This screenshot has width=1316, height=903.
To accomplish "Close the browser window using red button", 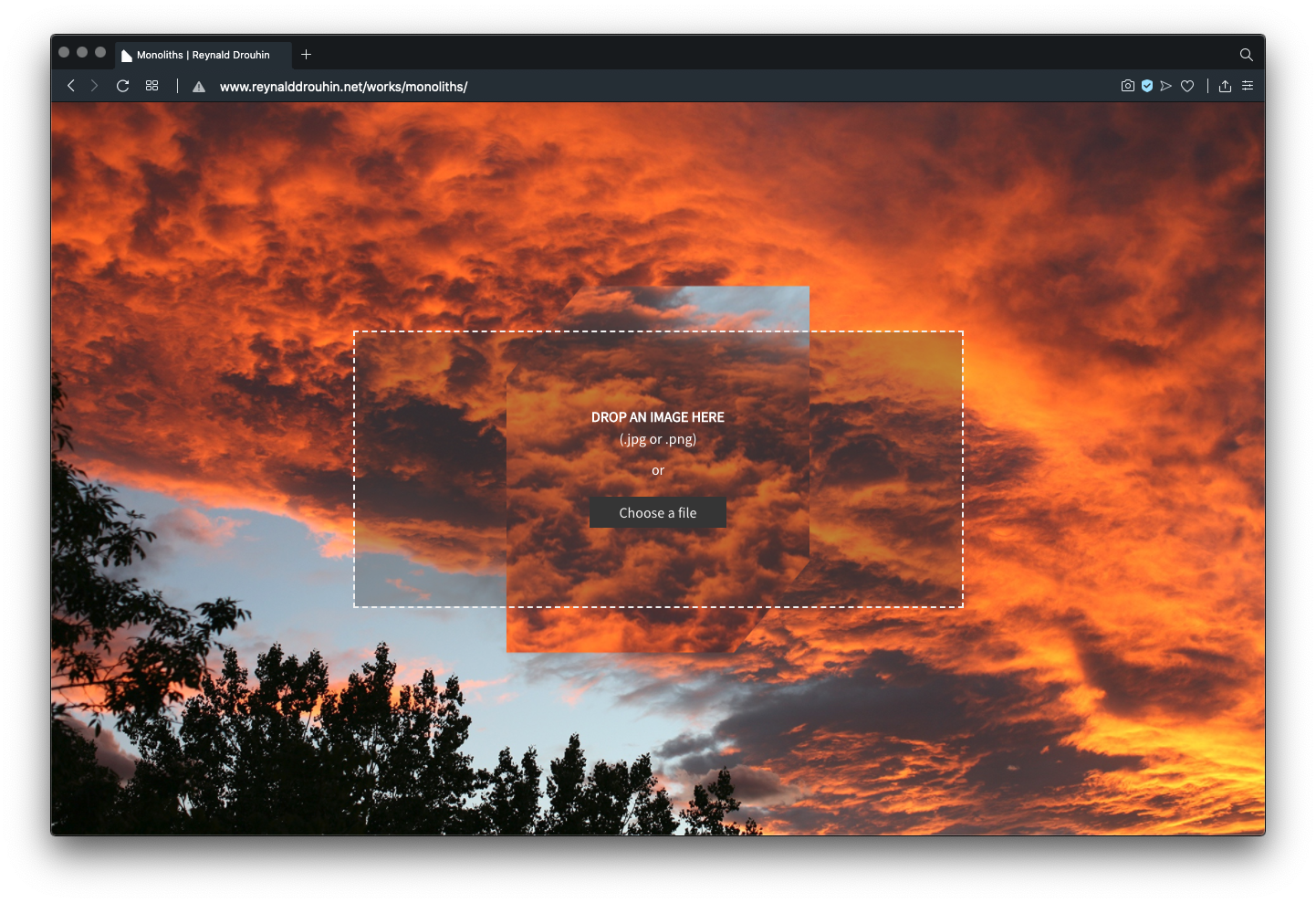I will click(64, 52).
